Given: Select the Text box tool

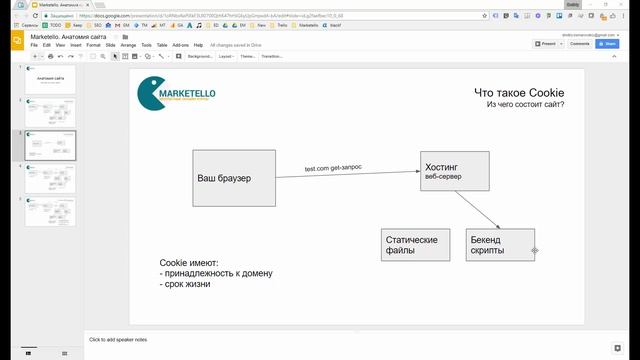Looking at the screenshot, I should [125, 56].
